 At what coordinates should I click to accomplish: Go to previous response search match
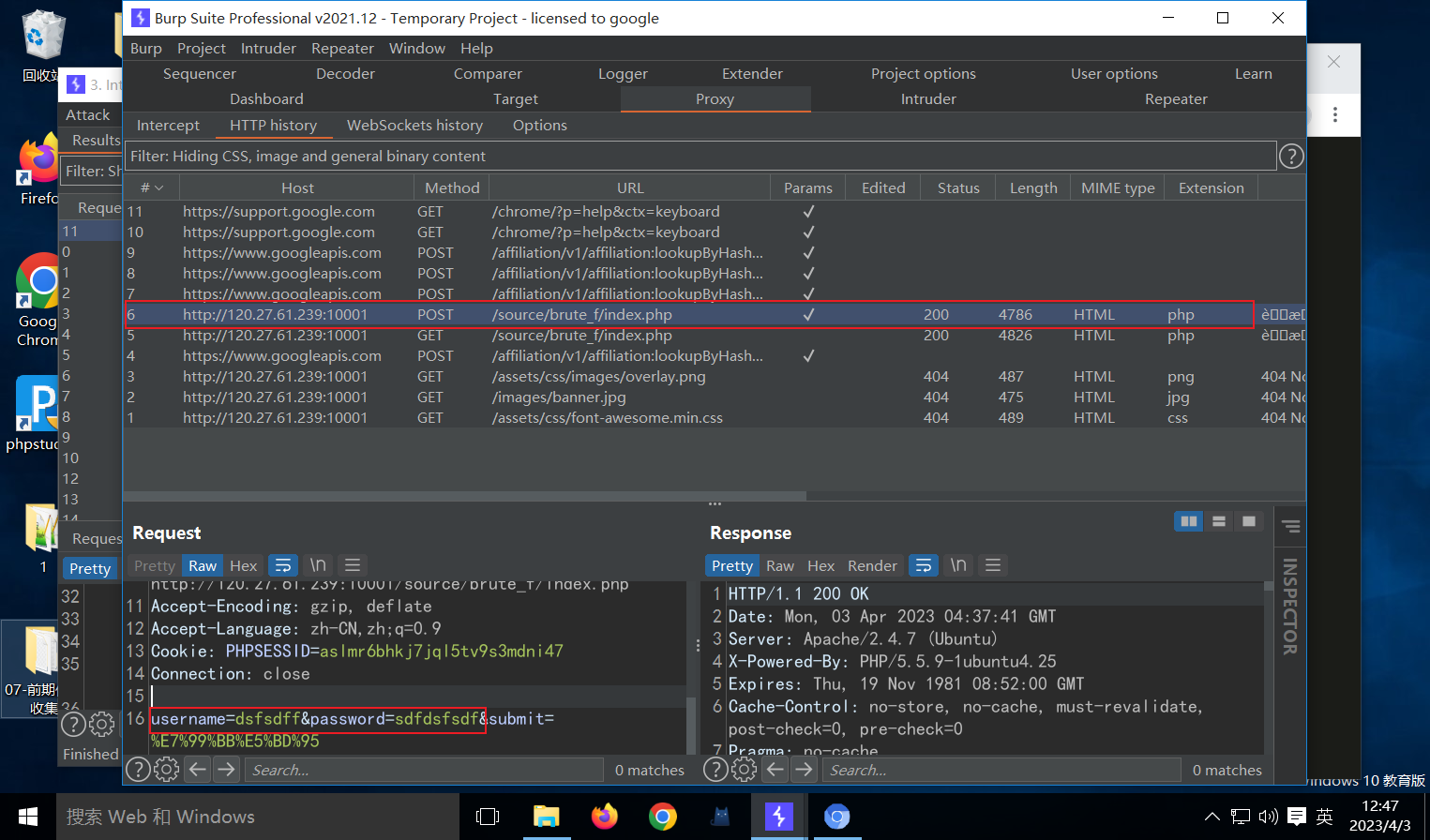coord(775,770)
